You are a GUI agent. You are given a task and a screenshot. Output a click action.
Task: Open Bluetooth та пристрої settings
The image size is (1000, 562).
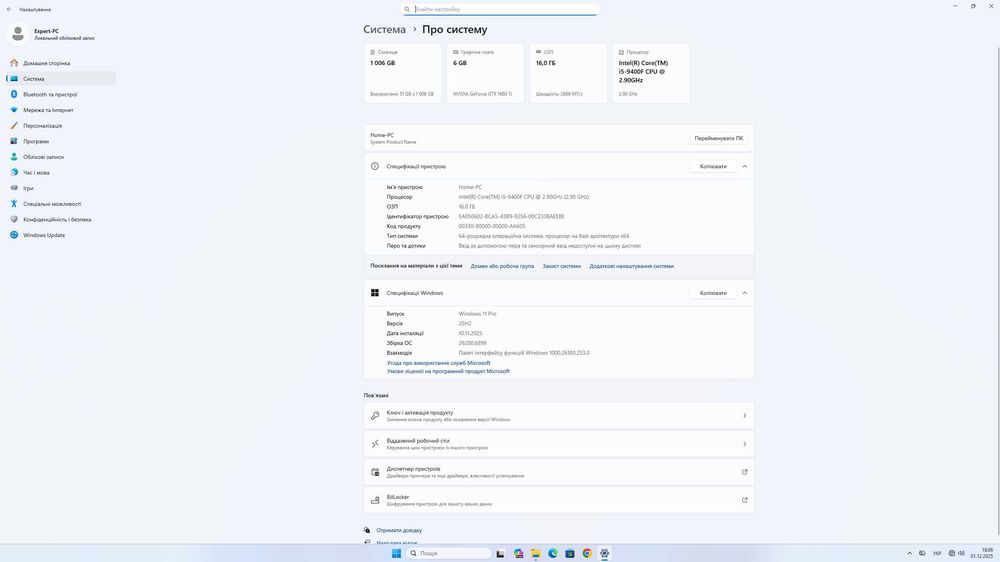(x=61, y=94)
